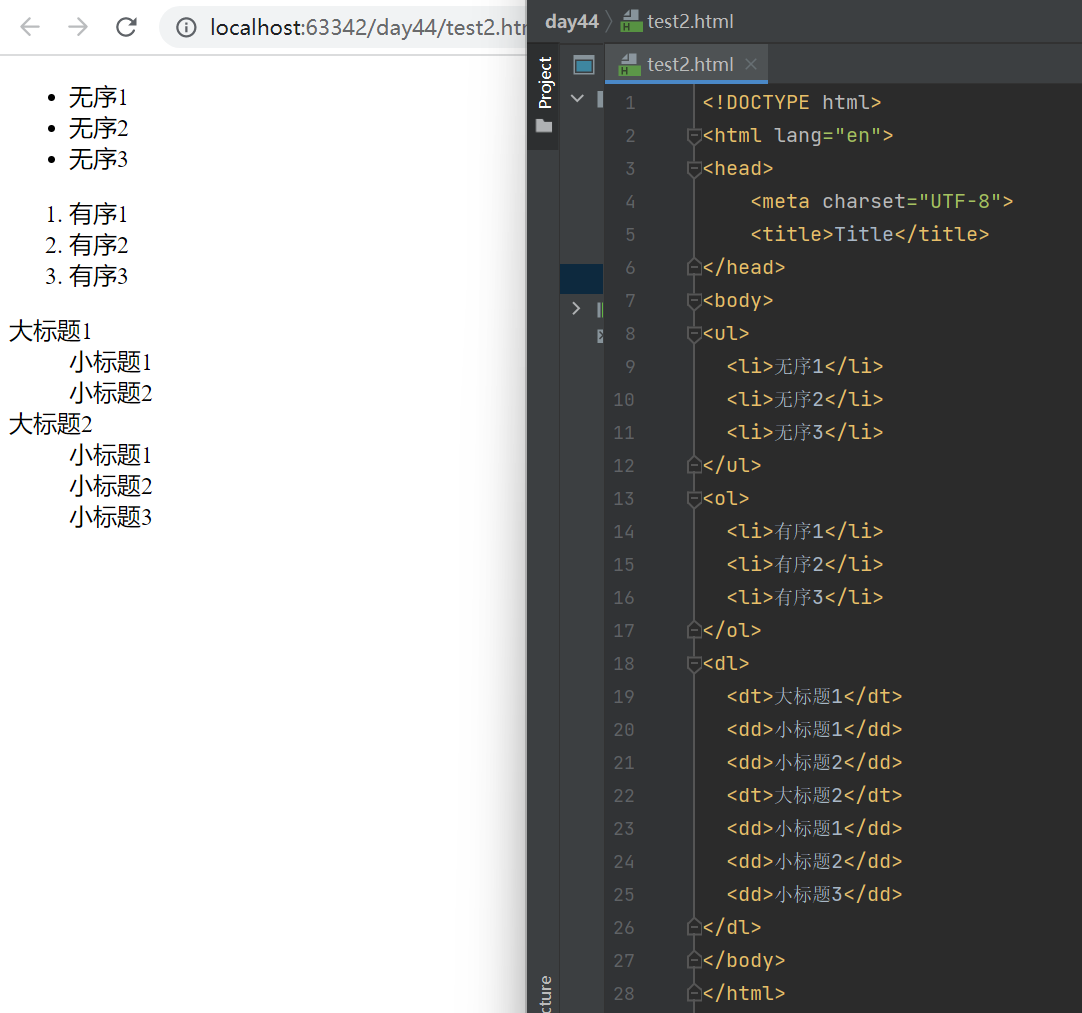Click 大标题1 in the browser page
This screenshot has height=1013, width=1082.
pyautogui.click(x=50, y=331)
